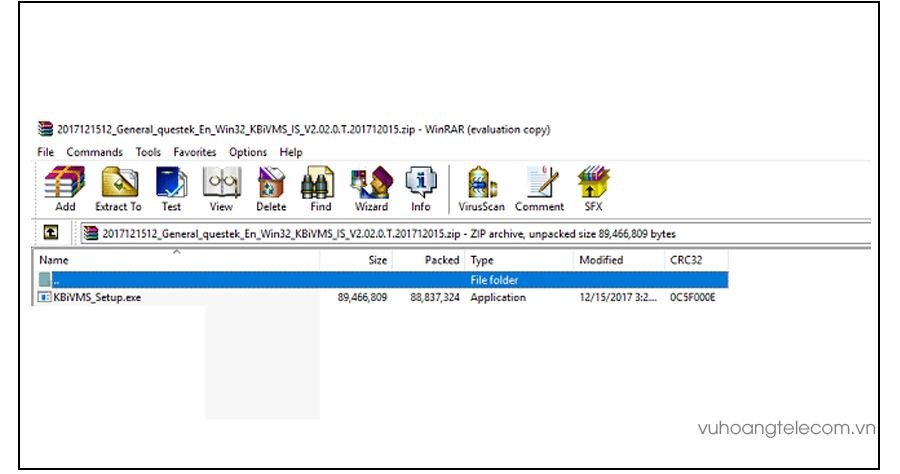Open the Help menu

tap(291, 152)
